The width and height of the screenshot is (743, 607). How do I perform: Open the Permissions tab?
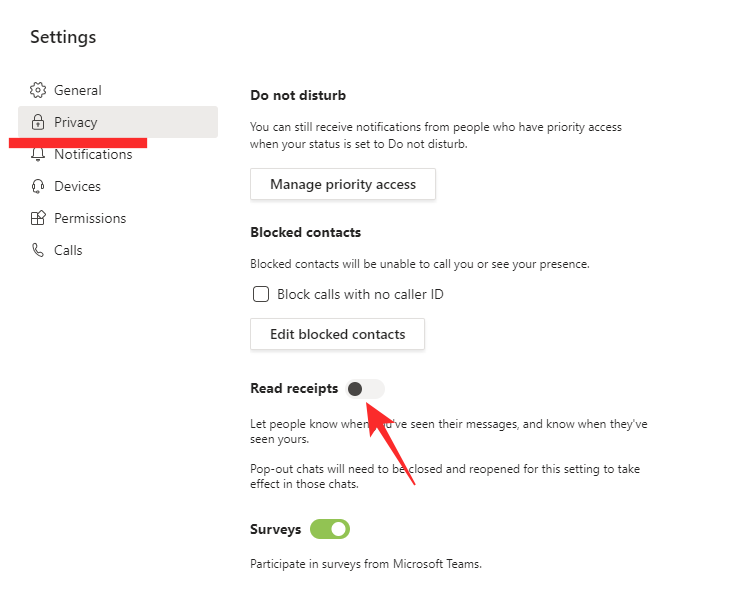tap(90, 218)
